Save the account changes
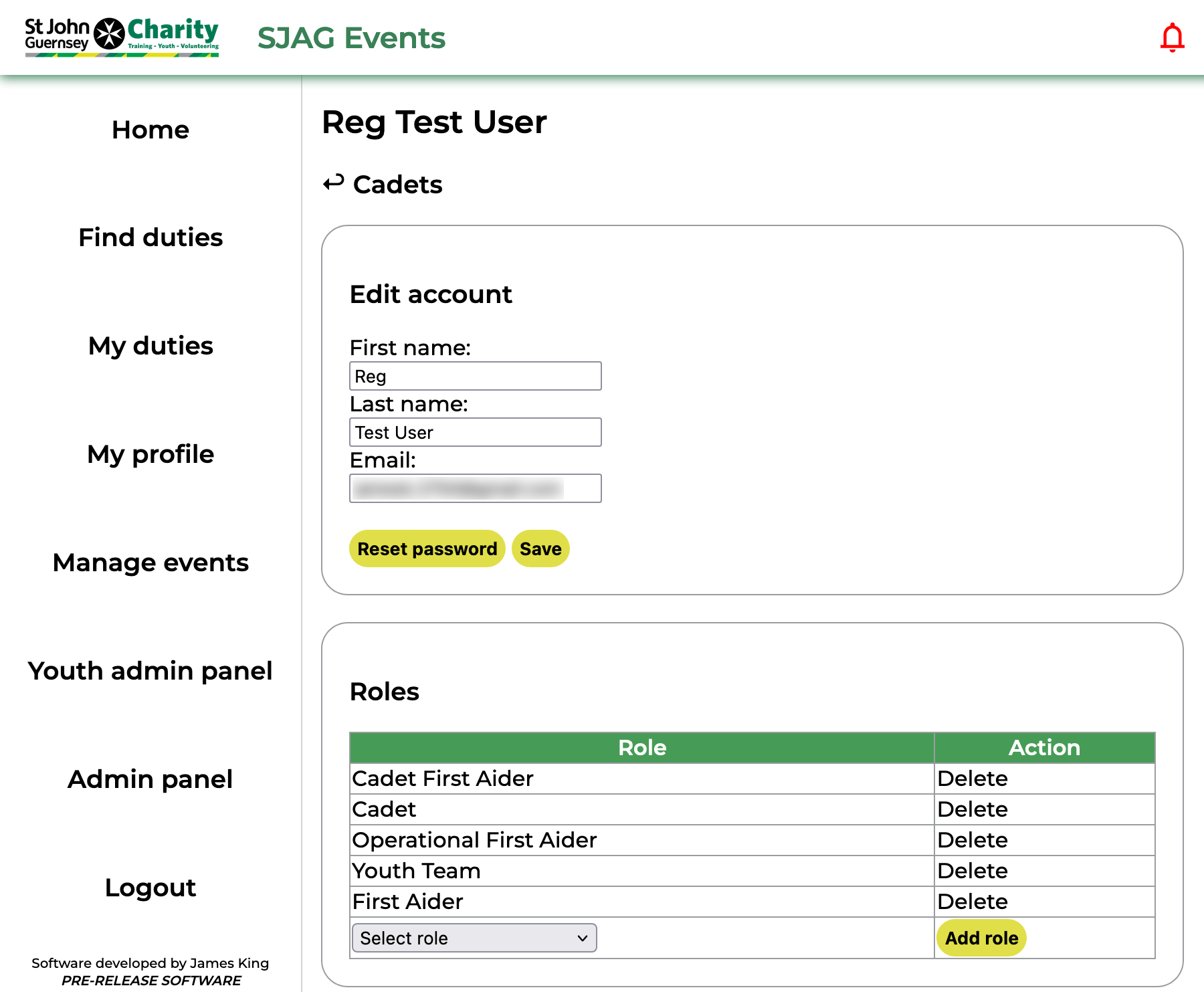1204x1002 pixels. pos(540,548)
